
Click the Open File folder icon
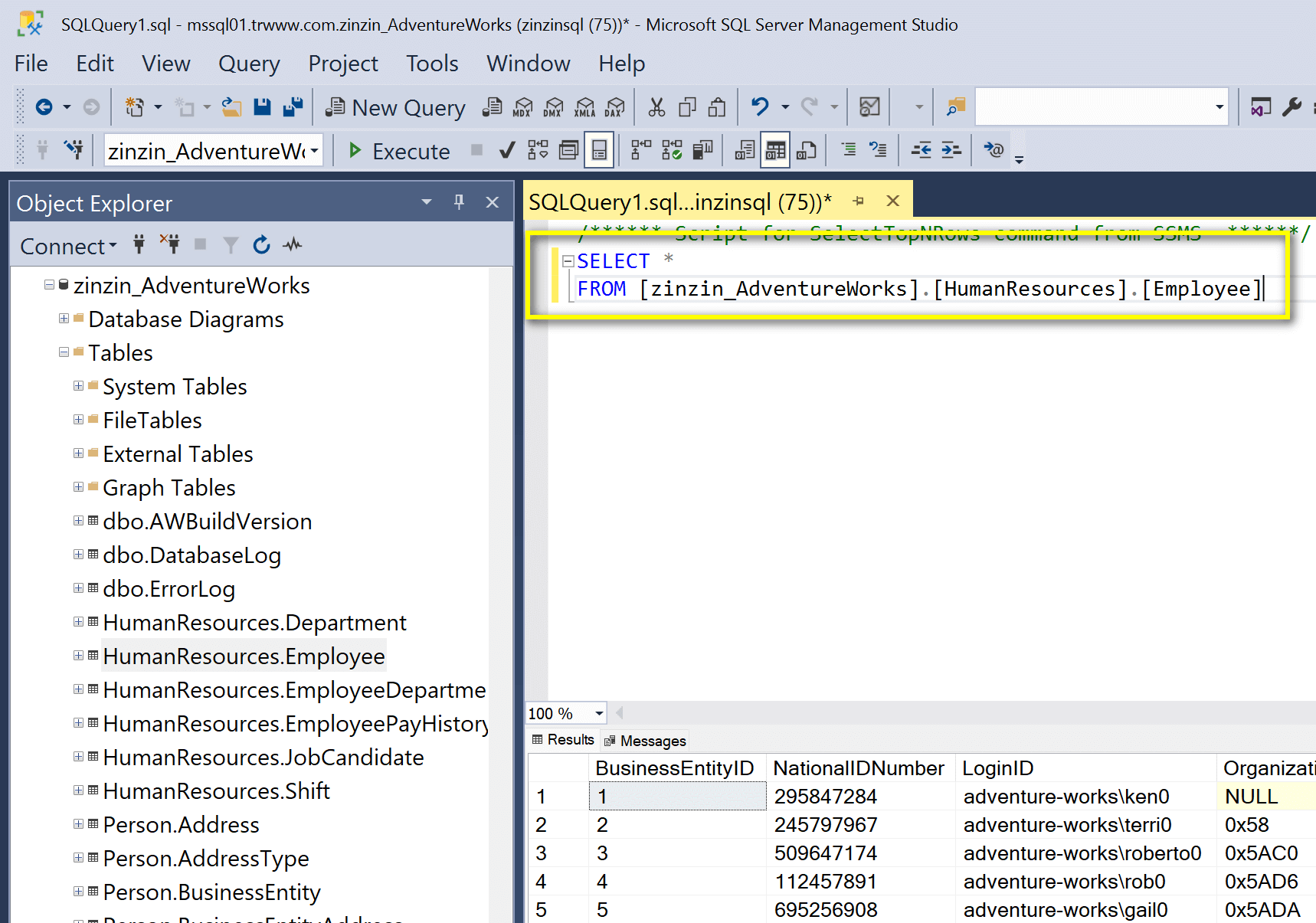(232, 107)
